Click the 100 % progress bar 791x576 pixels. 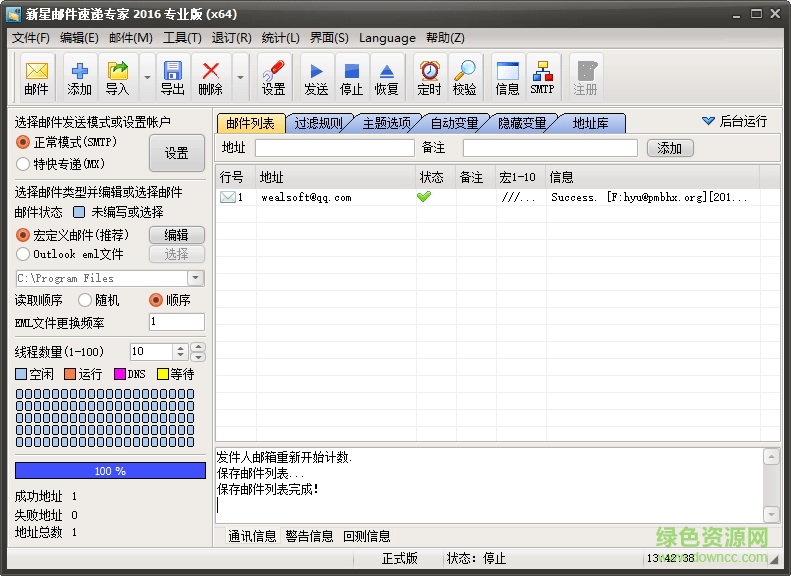click(110, 470)
